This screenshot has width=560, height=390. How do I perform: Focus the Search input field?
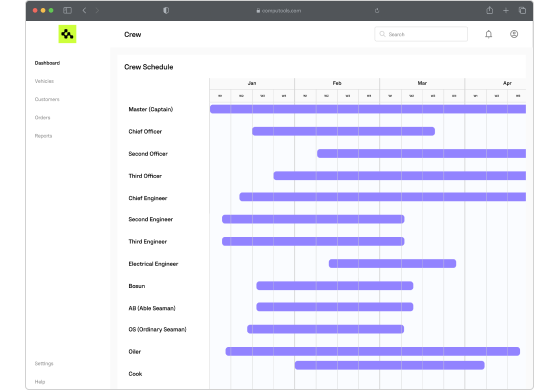[421, 34]
